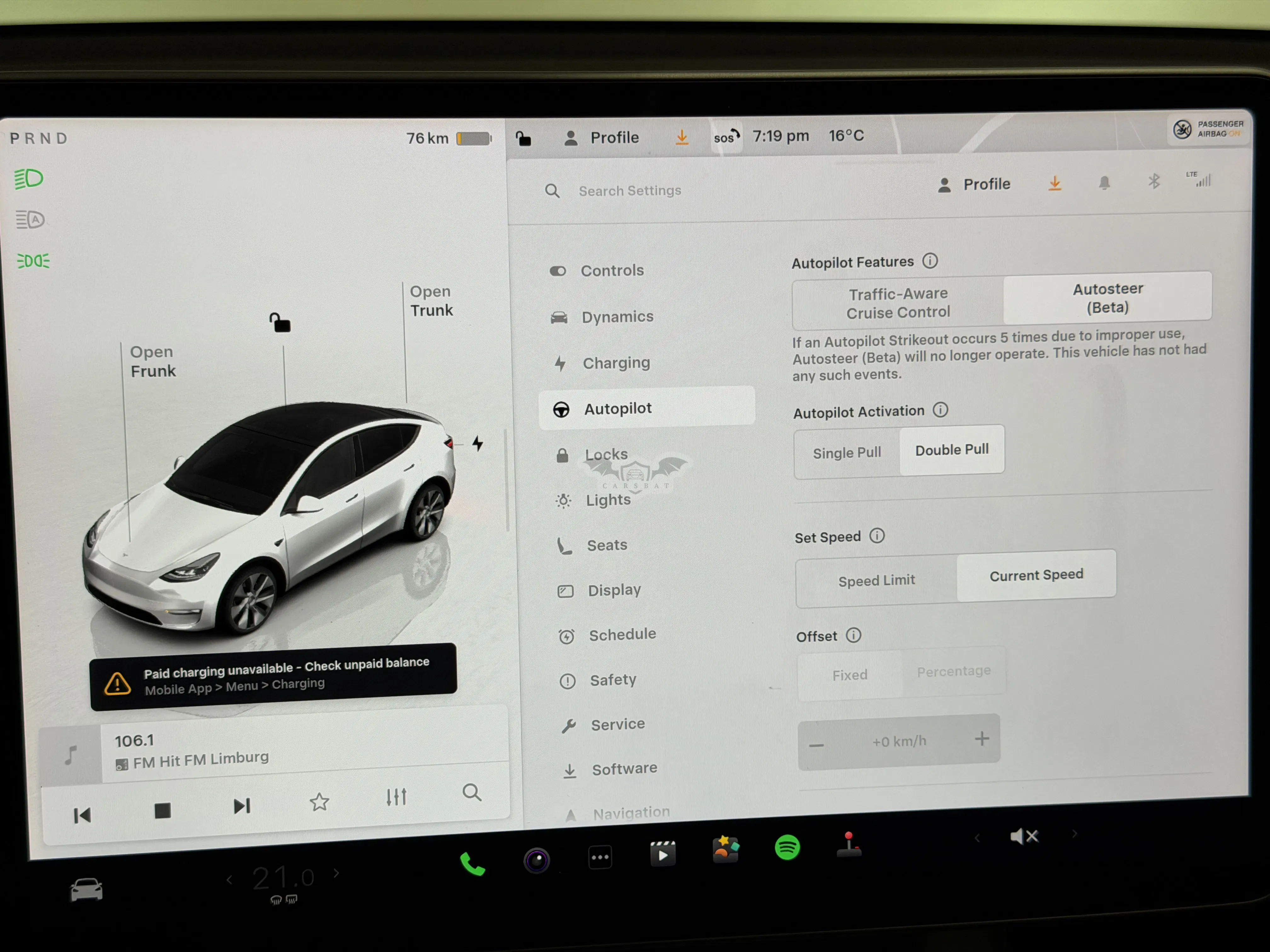The height and width of the screenshot is (952, 1270).
Task: Open the app launcher three dots
Action: (601, 857)
